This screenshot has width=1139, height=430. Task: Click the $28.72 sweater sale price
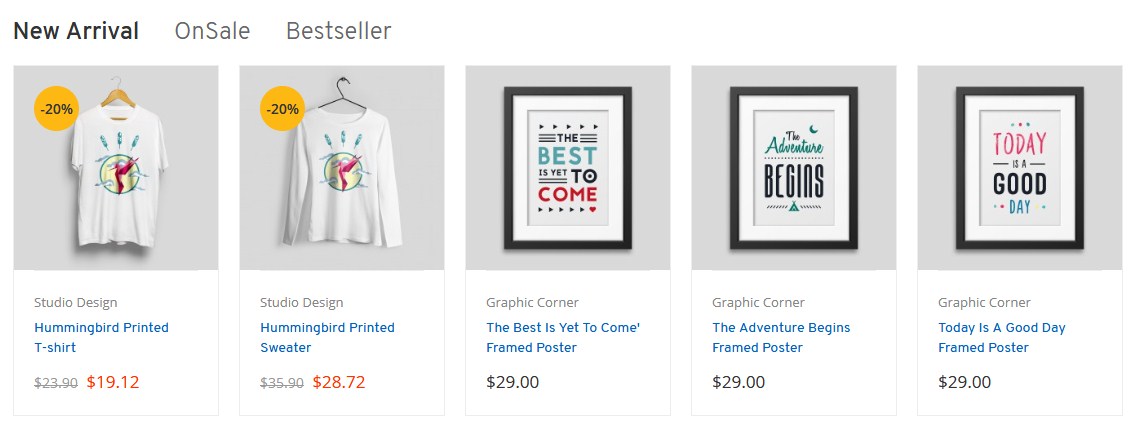(339, 382)
